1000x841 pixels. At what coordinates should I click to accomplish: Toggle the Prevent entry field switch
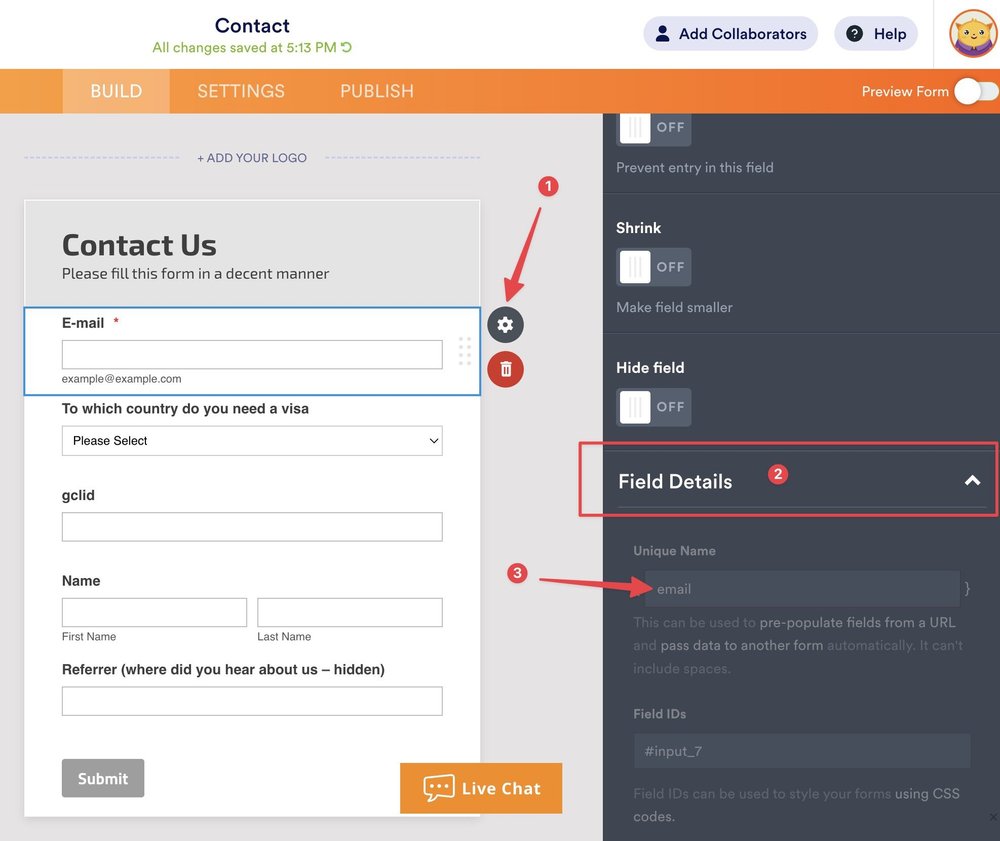click(654, 127)
